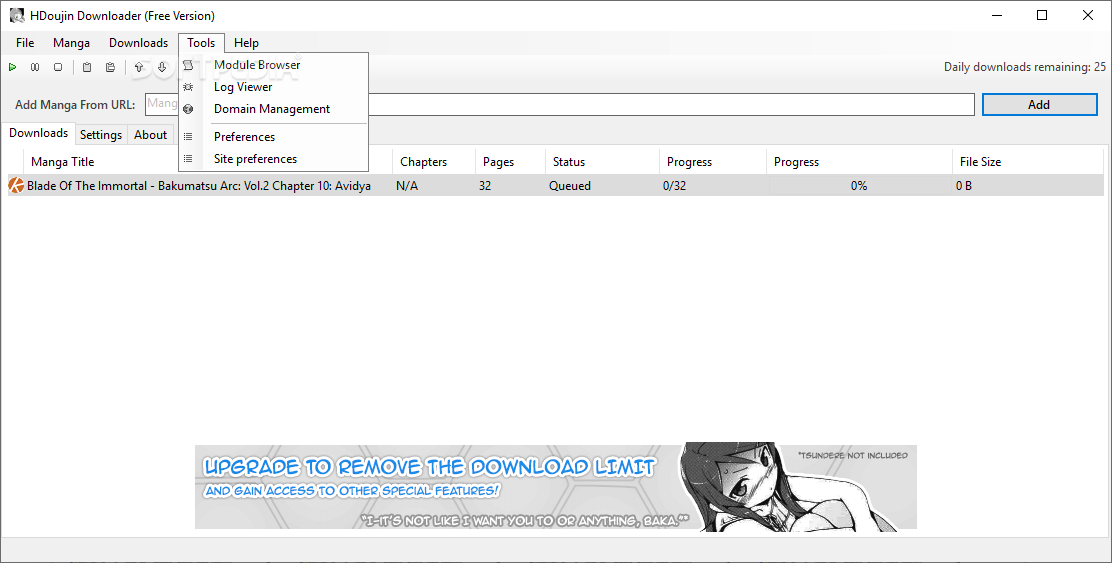Click the 0% progress bar in the row
Viewport: 1112px width, 563px height.
pyautogui.click(x=859, y=186)
